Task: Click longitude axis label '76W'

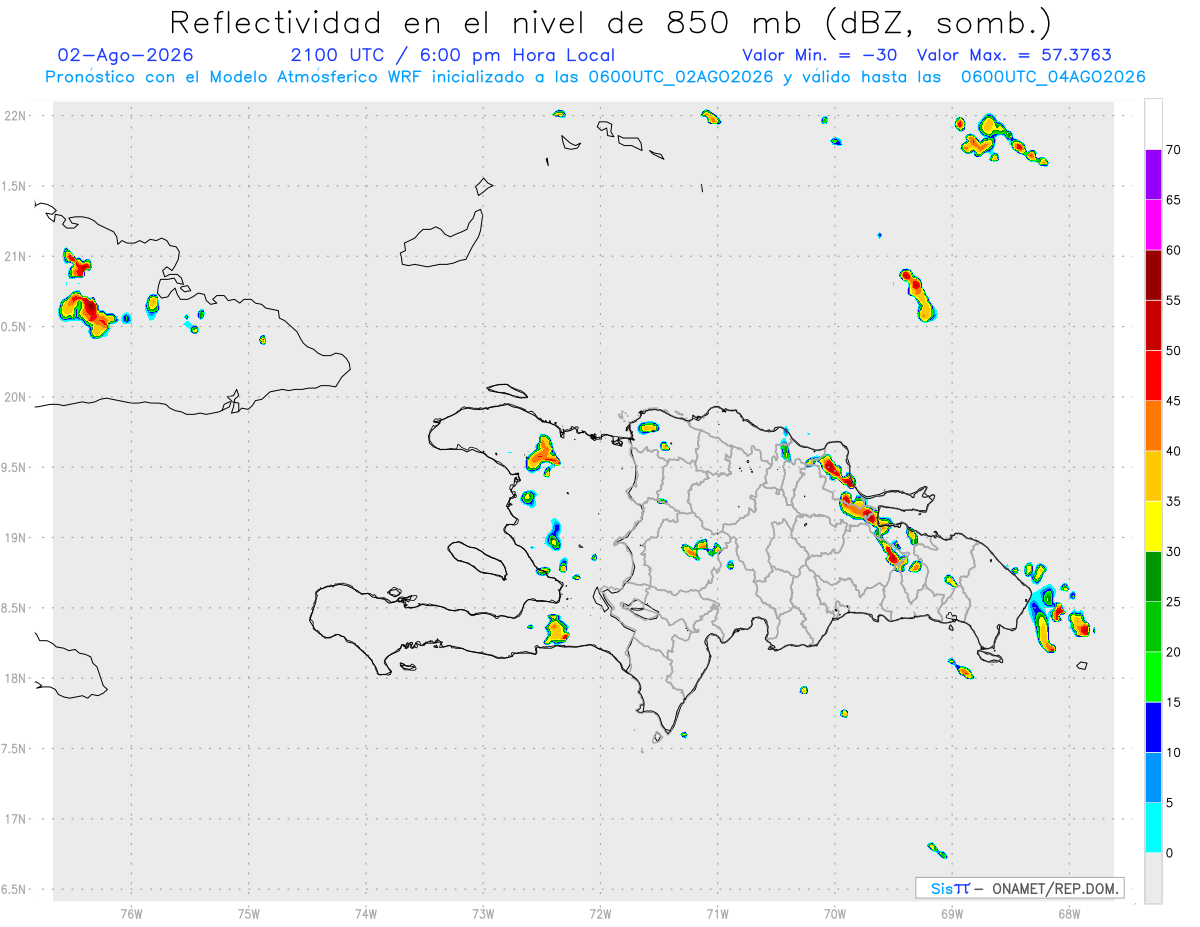Action: pos(131,913)
